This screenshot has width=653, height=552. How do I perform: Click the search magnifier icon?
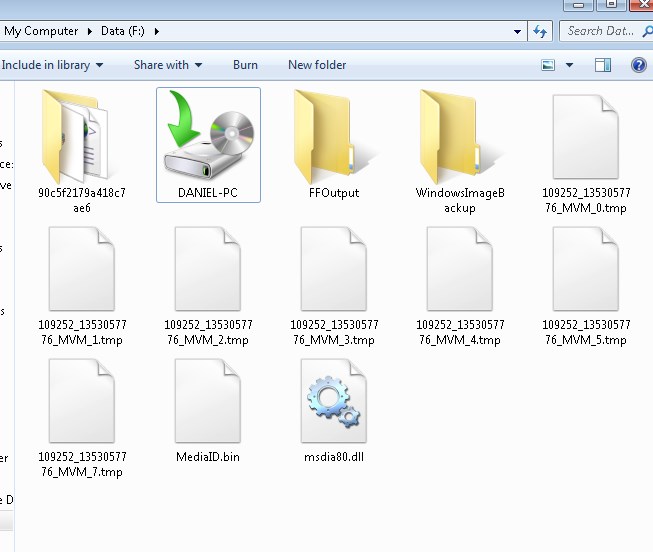point(647,31)
